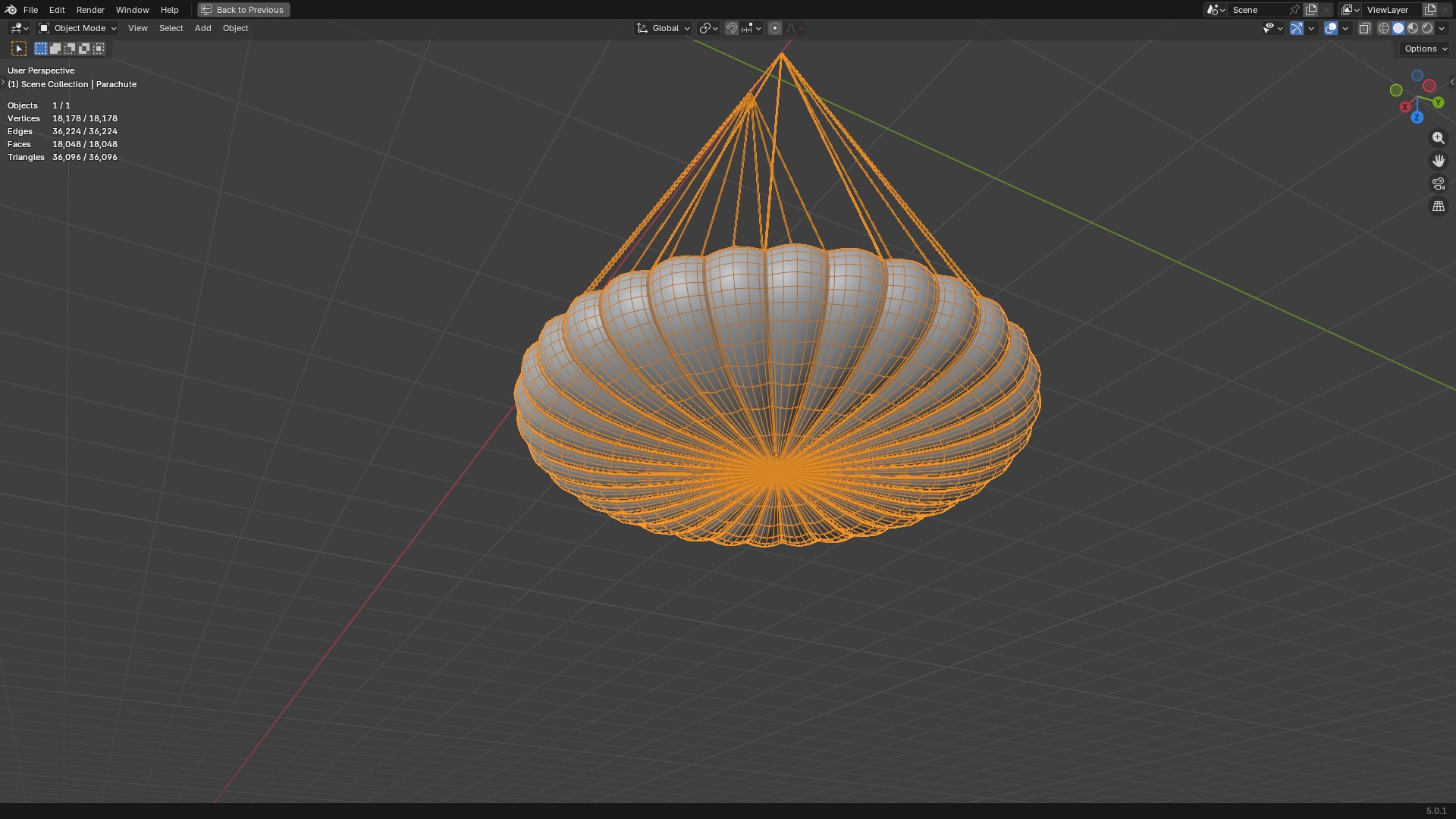Click the negative X axis circle
The width and height of the screenshot is (1456, 819).
(1429, 86)
